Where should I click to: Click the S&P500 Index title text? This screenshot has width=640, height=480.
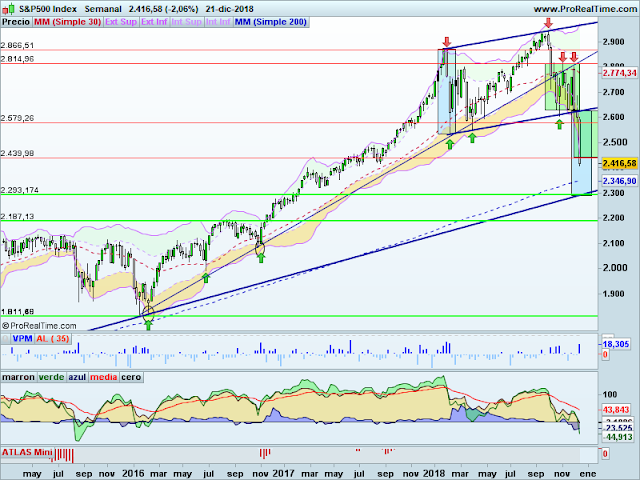point(48,9)
